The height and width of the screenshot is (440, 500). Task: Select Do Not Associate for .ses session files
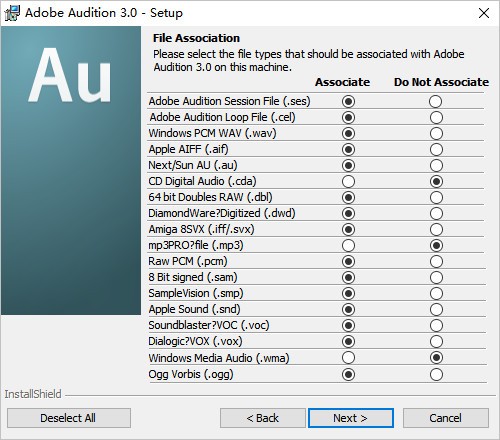pyautogui.click(x=435, y=101)
